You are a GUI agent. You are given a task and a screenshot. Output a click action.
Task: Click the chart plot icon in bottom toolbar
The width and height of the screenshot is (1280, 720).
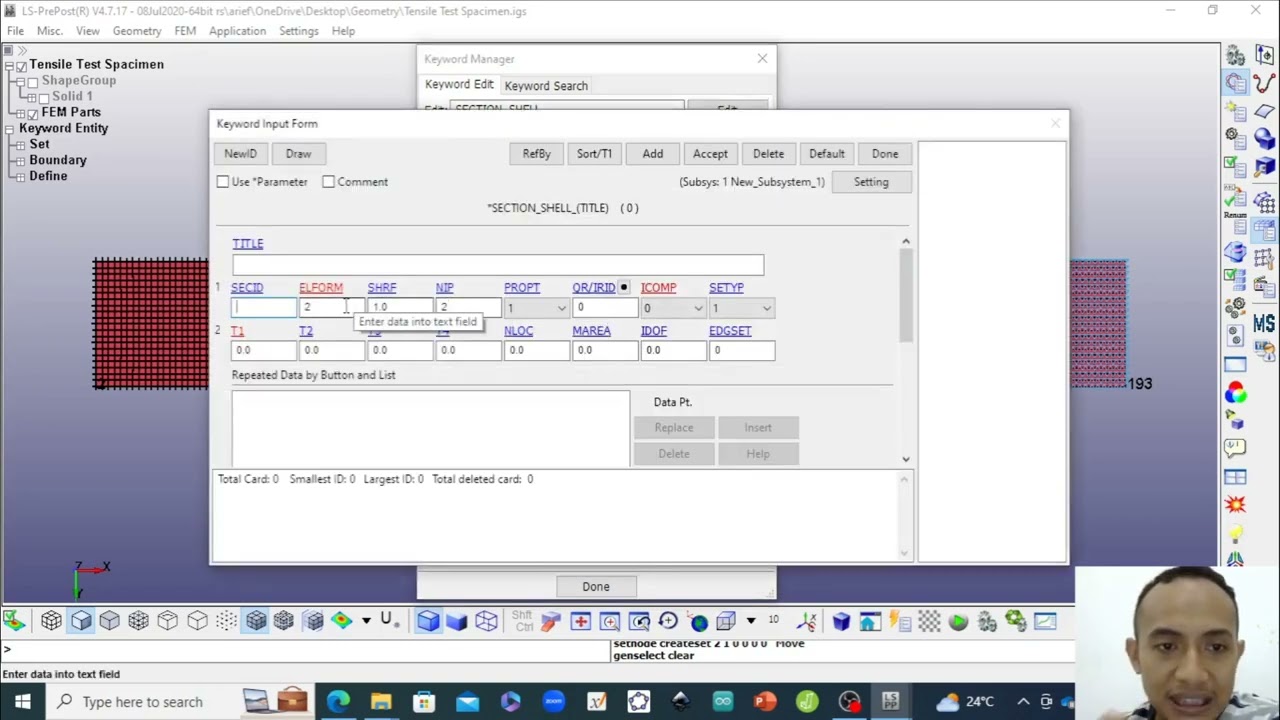1045,622
